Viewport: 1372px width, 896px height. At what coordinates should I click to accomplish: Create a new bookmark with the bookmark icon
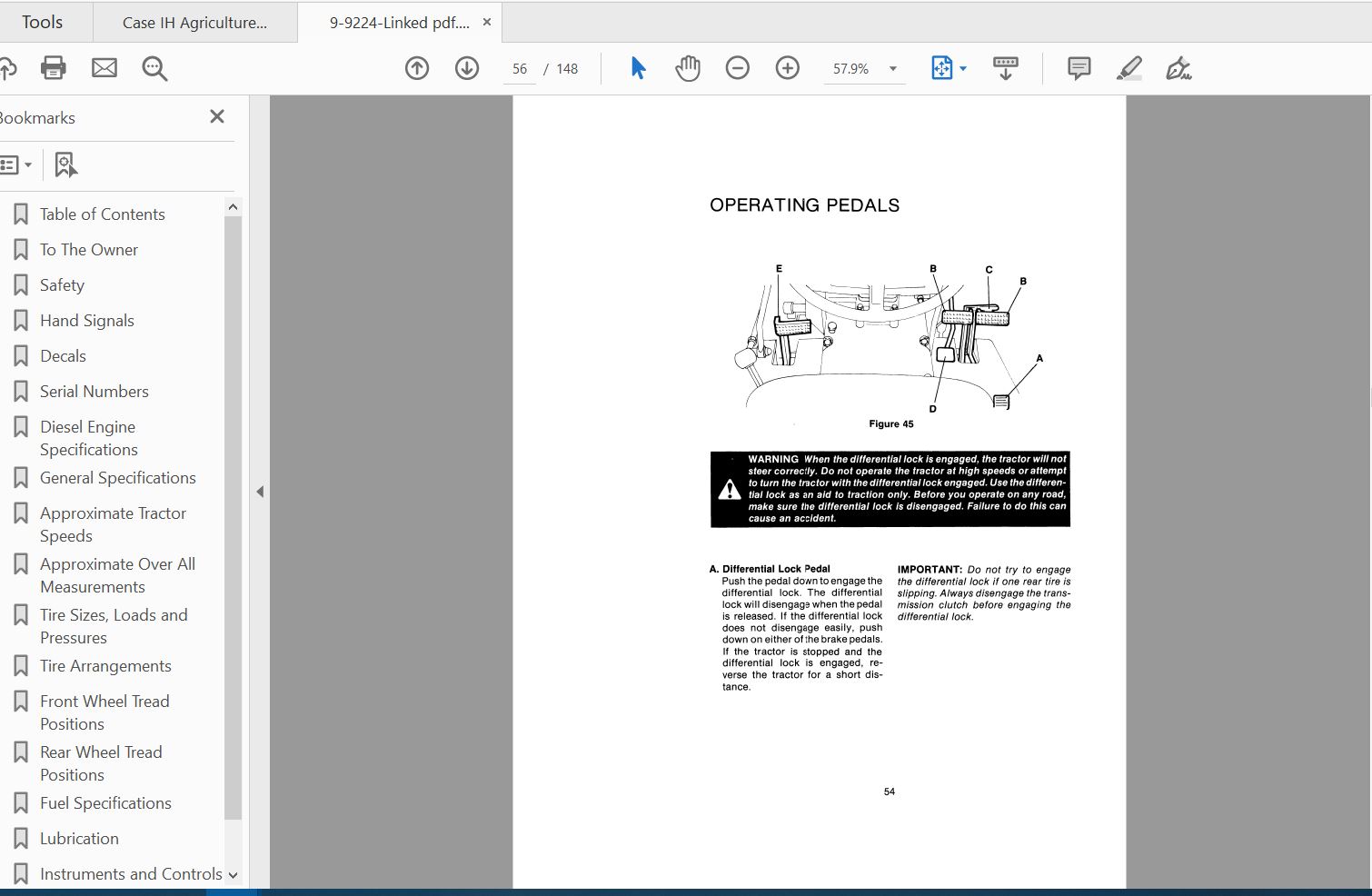tap(65, 164)
